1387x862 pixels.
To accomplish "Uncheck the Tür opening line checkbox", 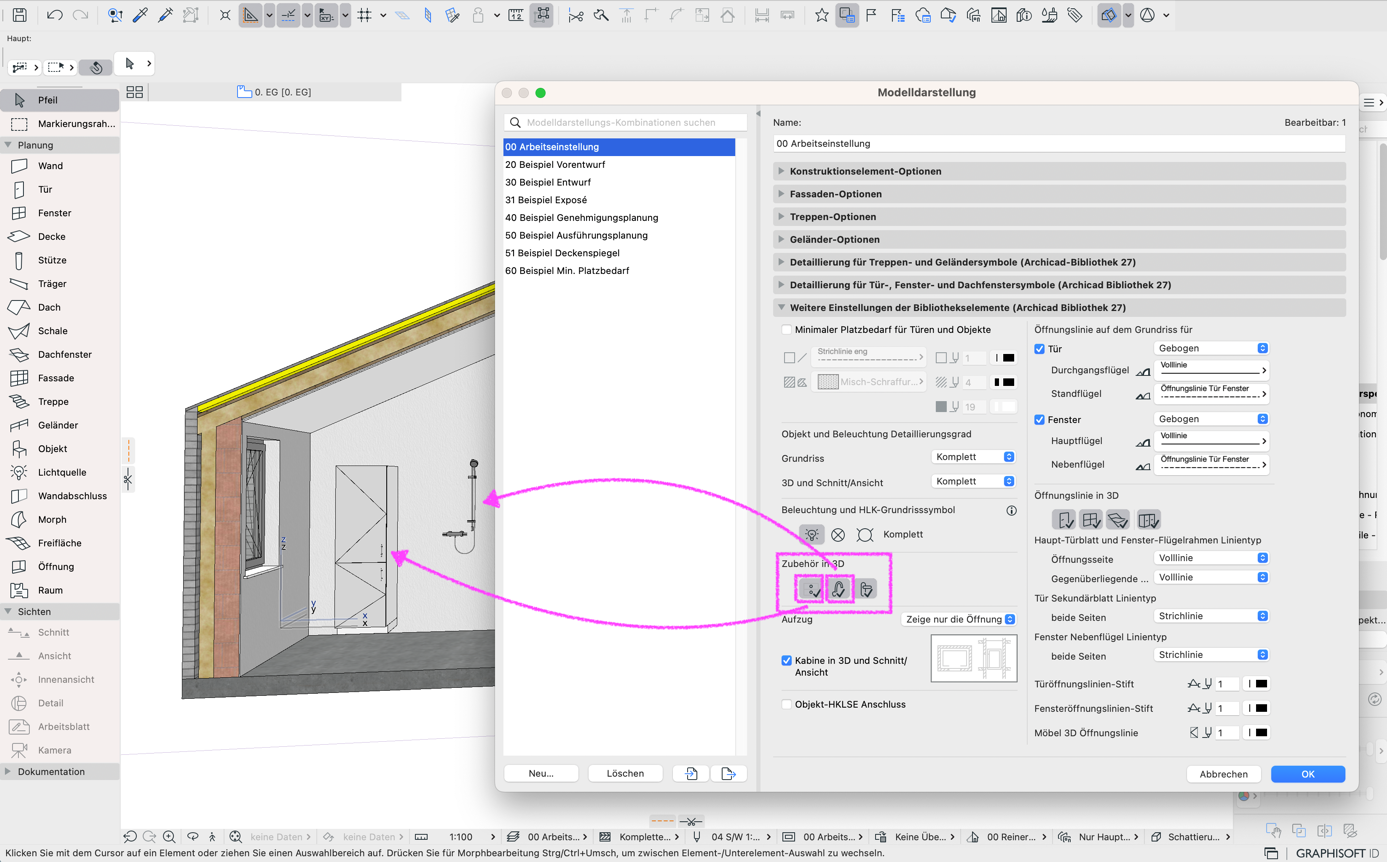I will click(x=1039, y=349).
